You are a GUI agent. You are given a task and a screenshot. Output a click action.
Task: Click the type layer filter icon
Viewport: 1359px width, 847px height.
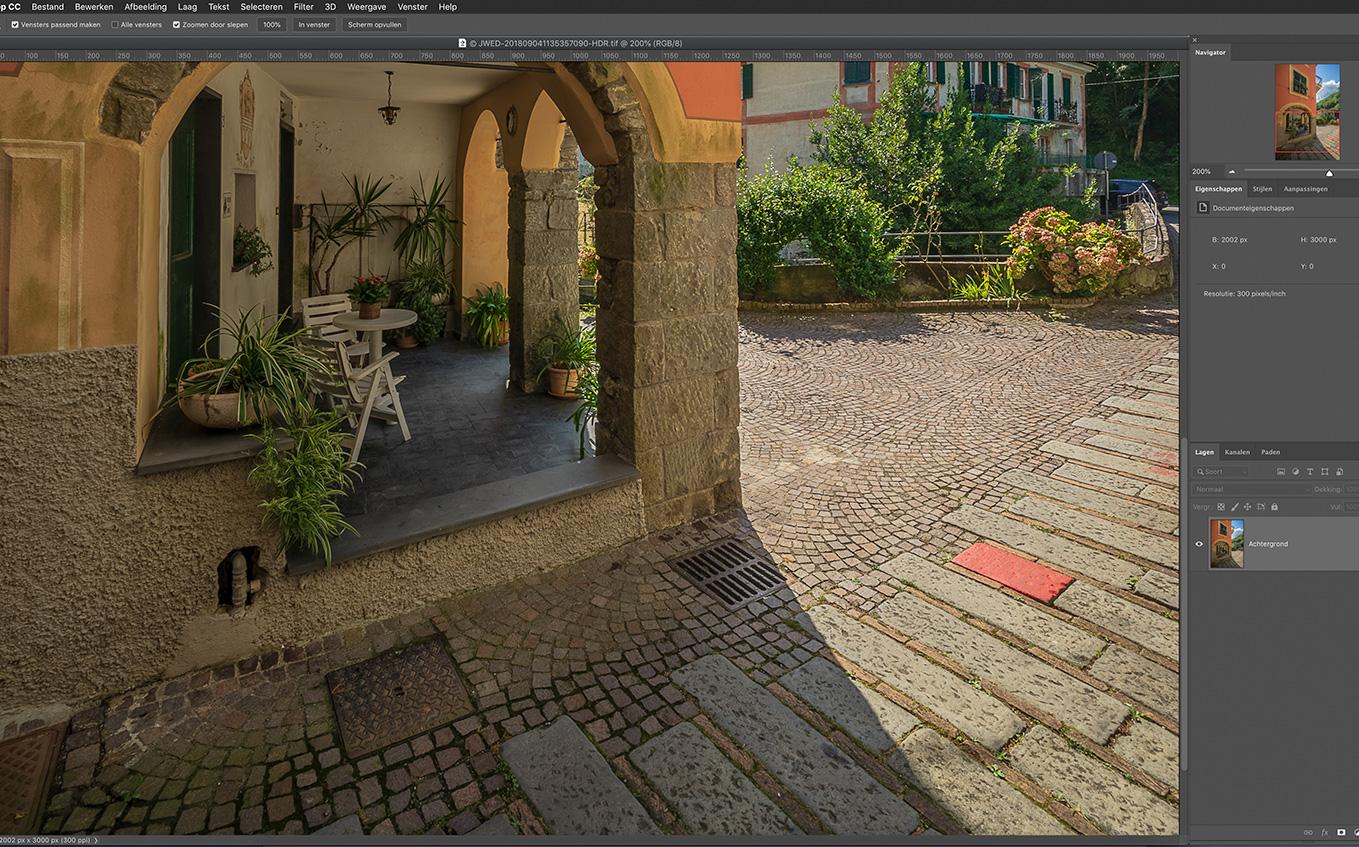[1310, 472]
